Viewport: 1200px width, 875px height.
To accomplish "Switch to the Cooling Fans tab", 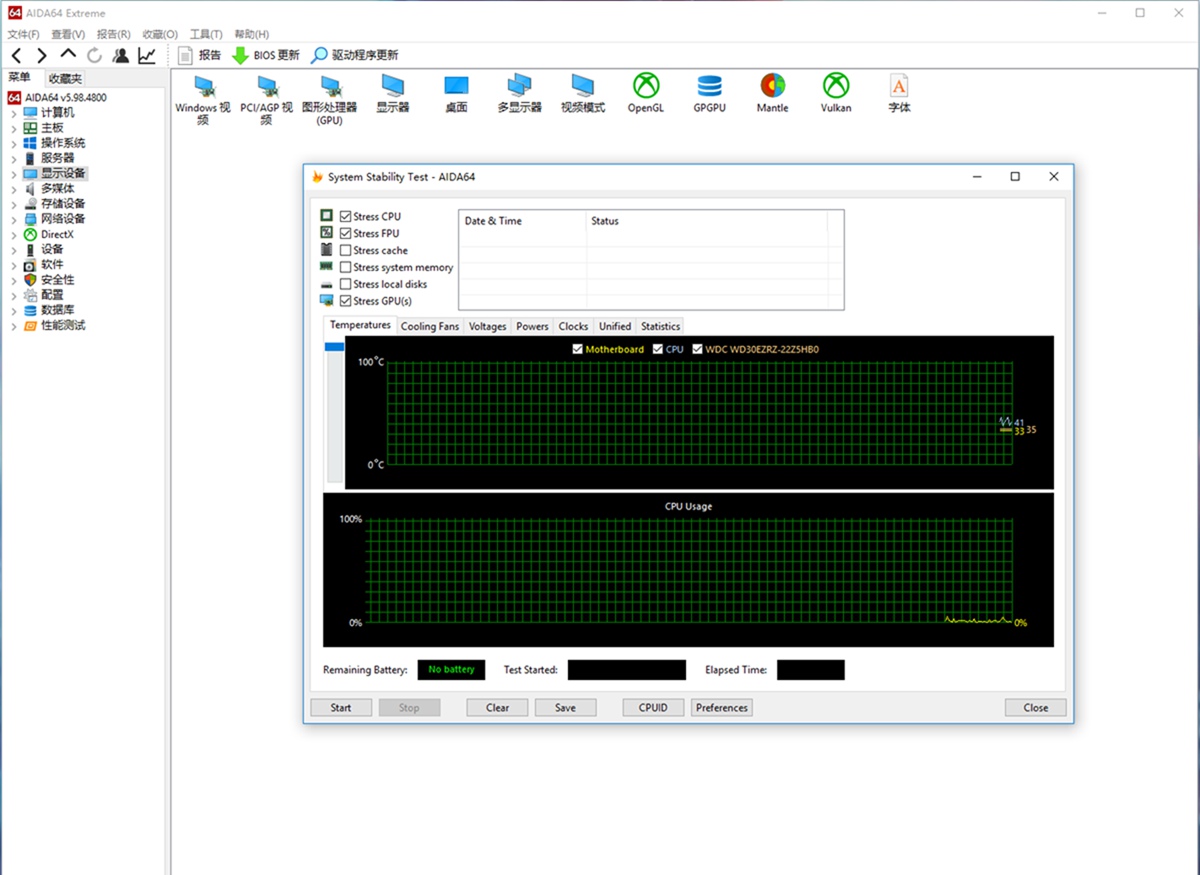I will 430,326.
